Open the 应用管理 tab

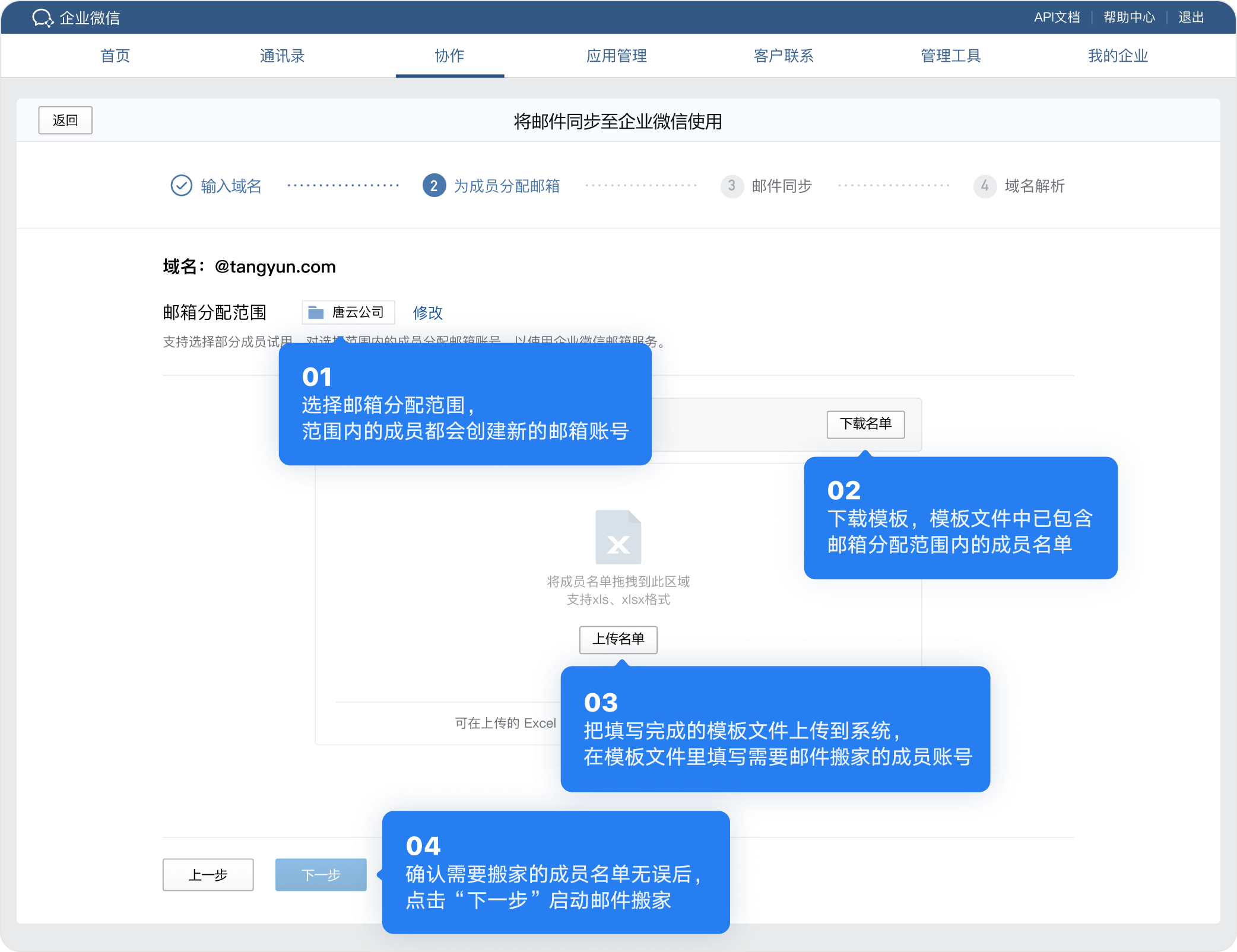pos(616,56)
